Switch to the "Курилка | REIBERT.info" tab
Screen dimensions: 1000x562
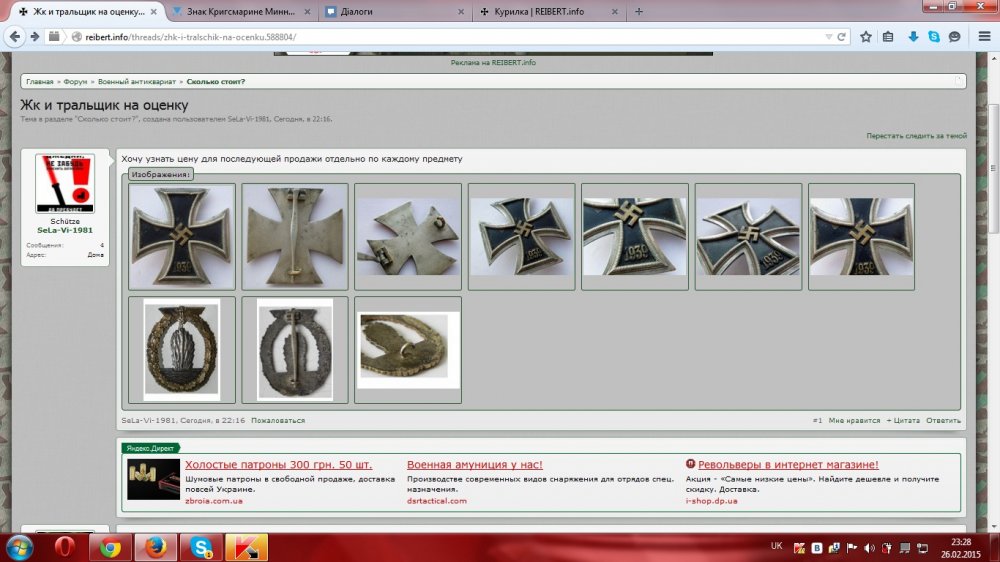(550, 12)
